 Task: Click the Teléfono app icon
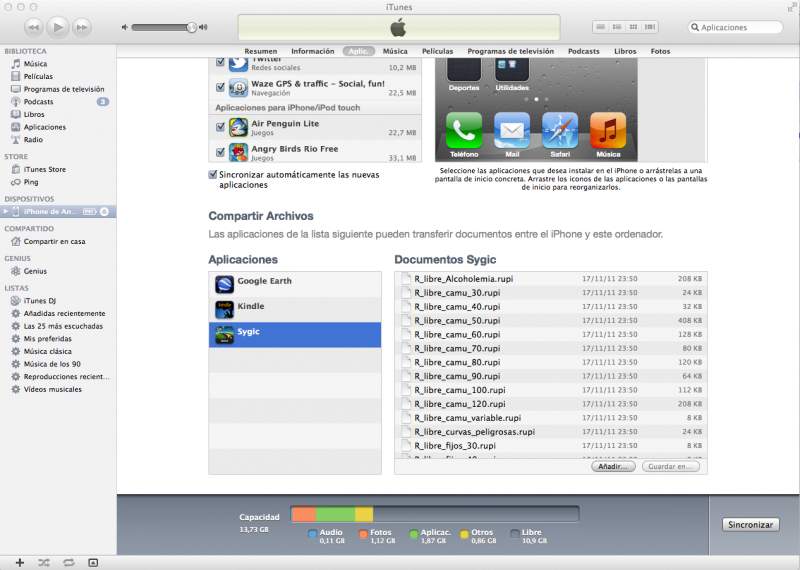(464, 130)
